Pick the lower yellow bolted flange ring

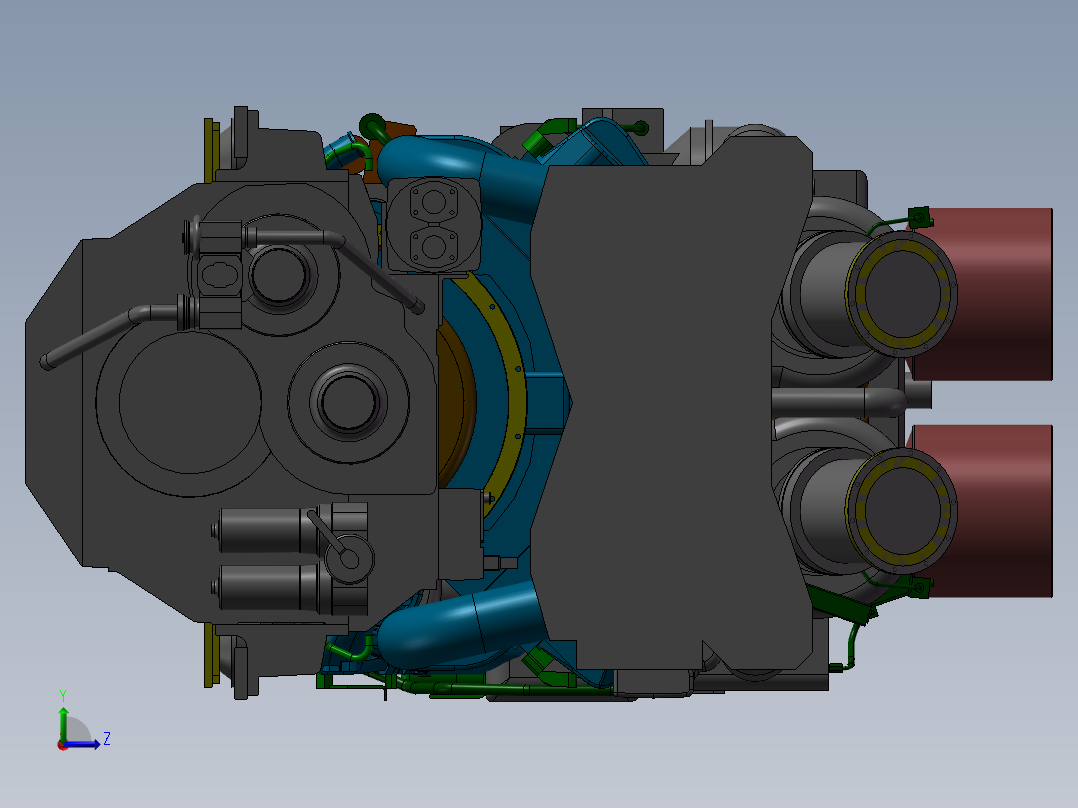point(901,511)
